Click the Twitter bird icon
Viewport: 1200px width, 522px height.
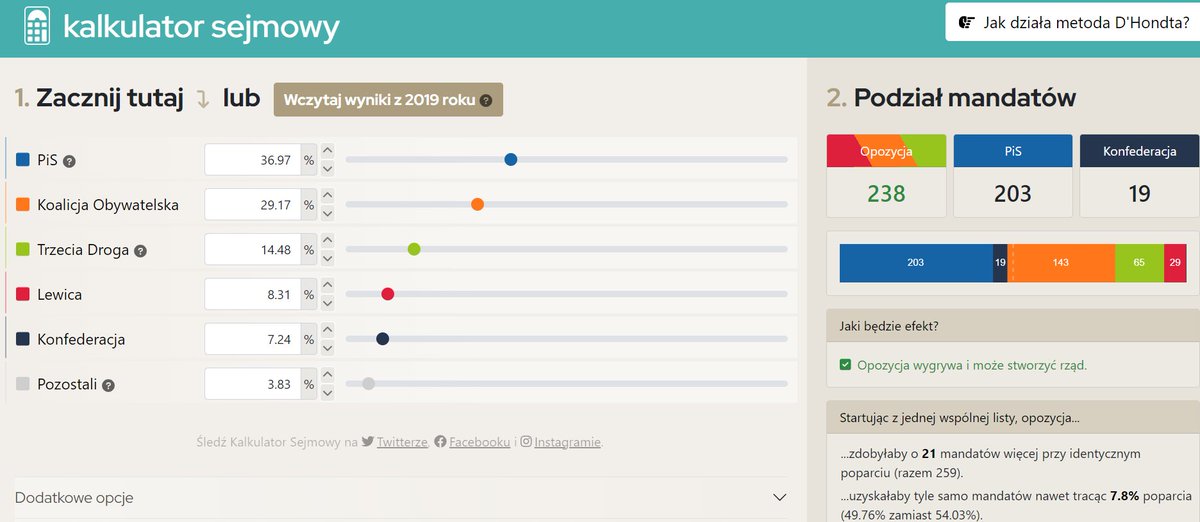[x=368, y=441]
